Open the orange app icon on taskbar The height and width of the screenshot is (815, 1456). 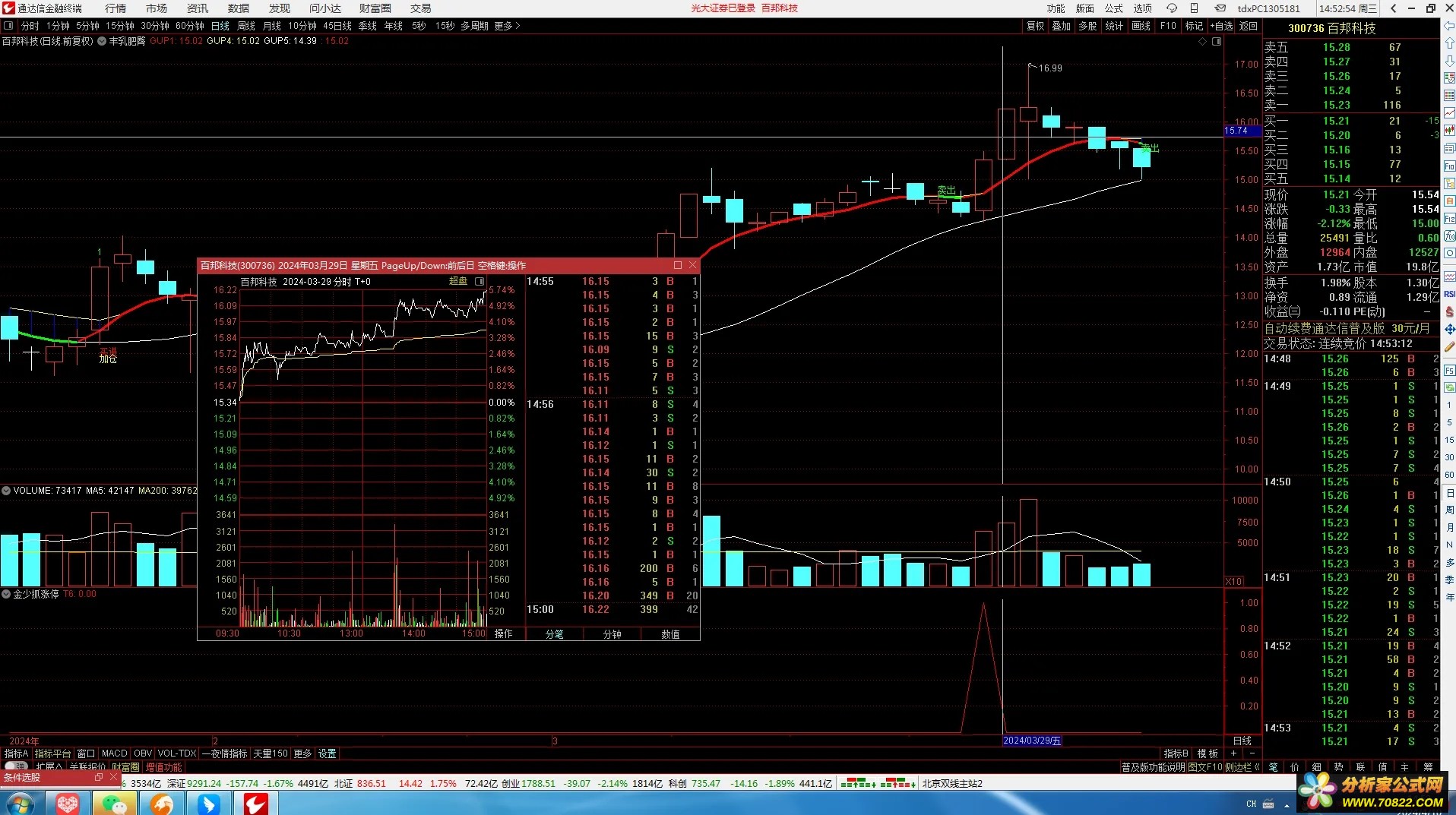point(162,804)
